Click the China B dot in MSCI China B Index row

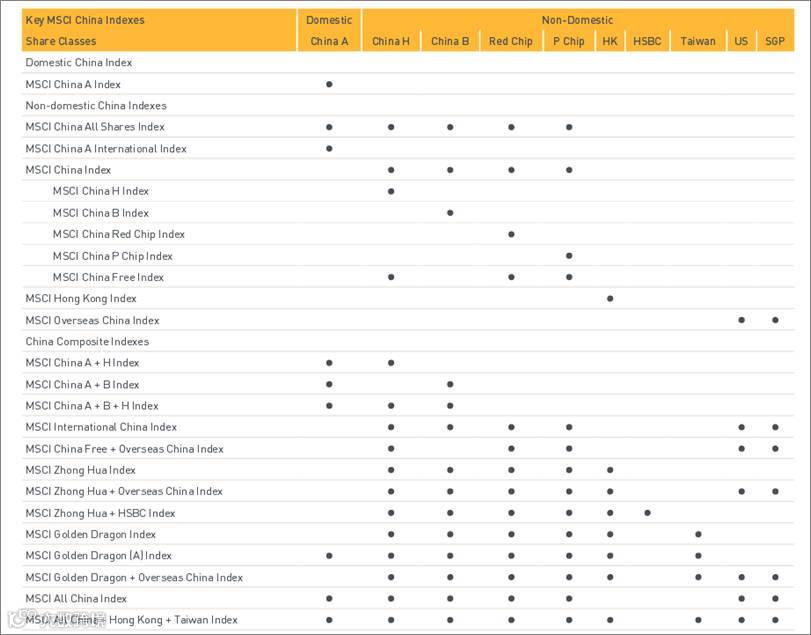coord(450,213)
